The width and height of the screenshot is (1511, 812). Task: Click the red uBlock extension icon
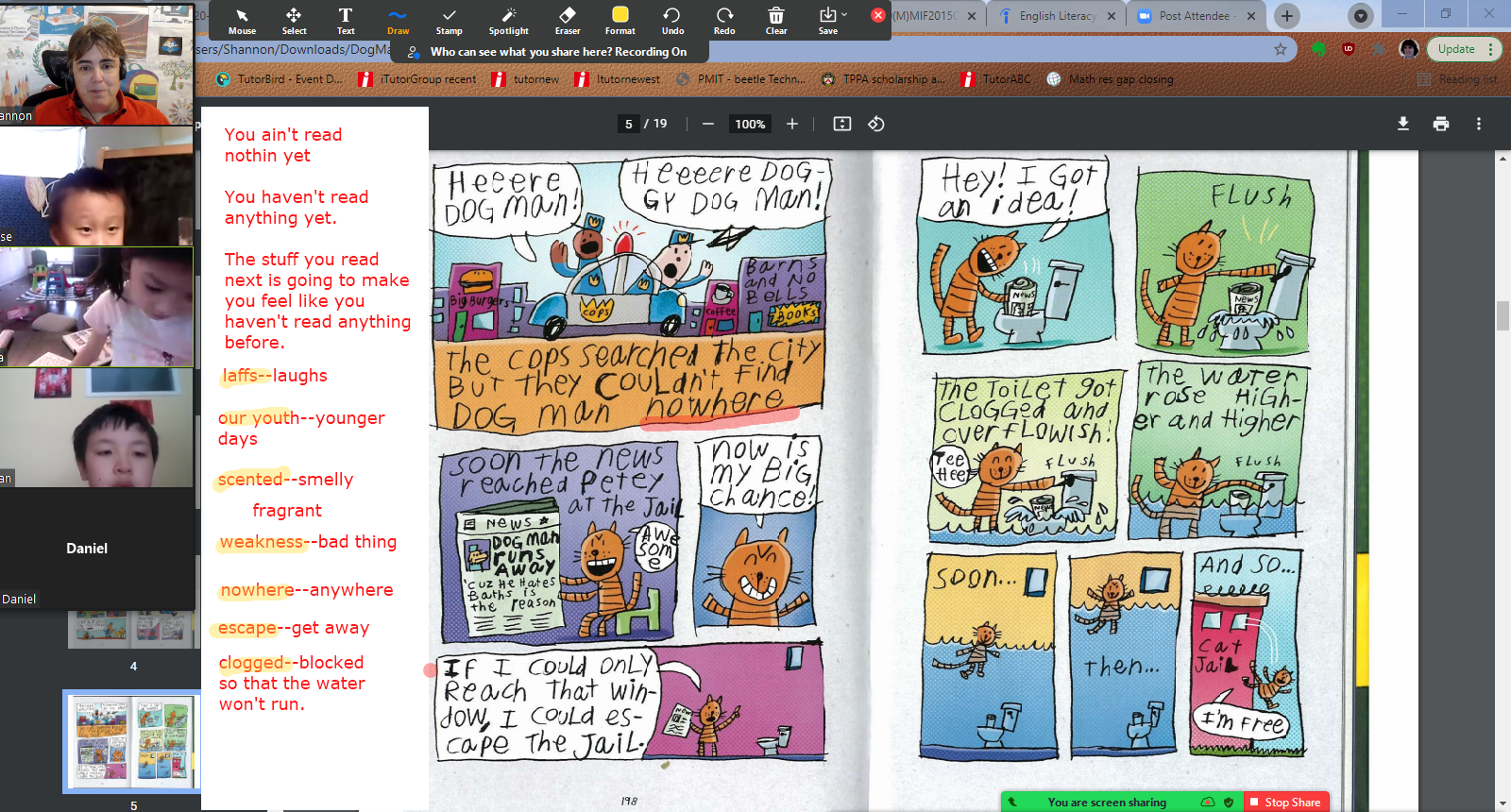point(1349,49)
